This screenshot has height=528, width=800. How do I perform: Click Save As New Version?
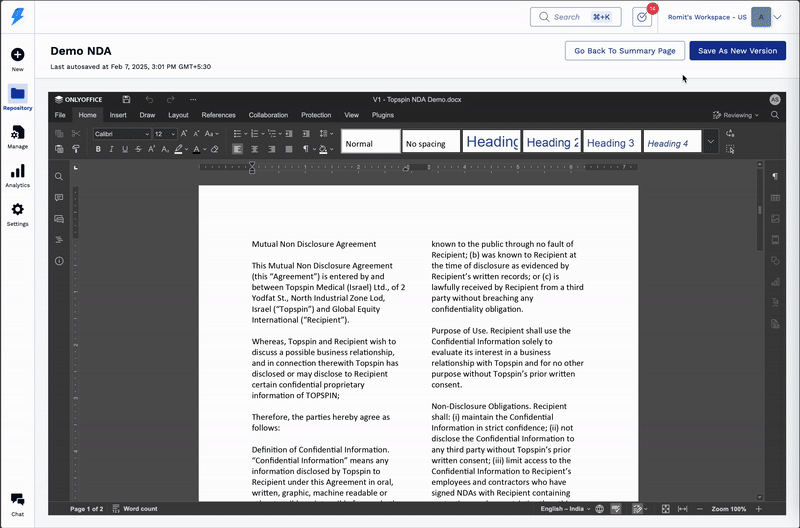click(x=737, y=51)
